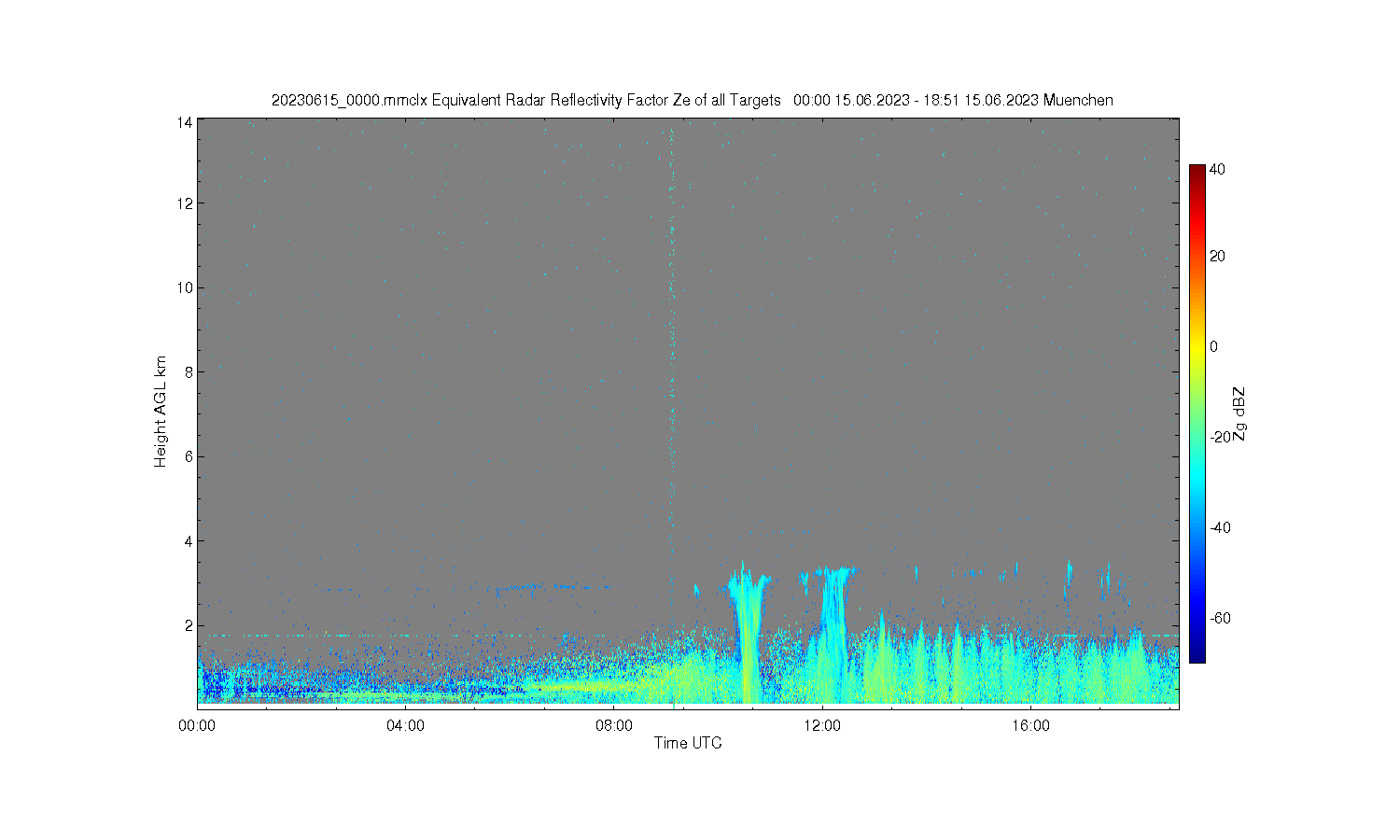
Task: Click the 8 km height tick label
Action: 189,371
